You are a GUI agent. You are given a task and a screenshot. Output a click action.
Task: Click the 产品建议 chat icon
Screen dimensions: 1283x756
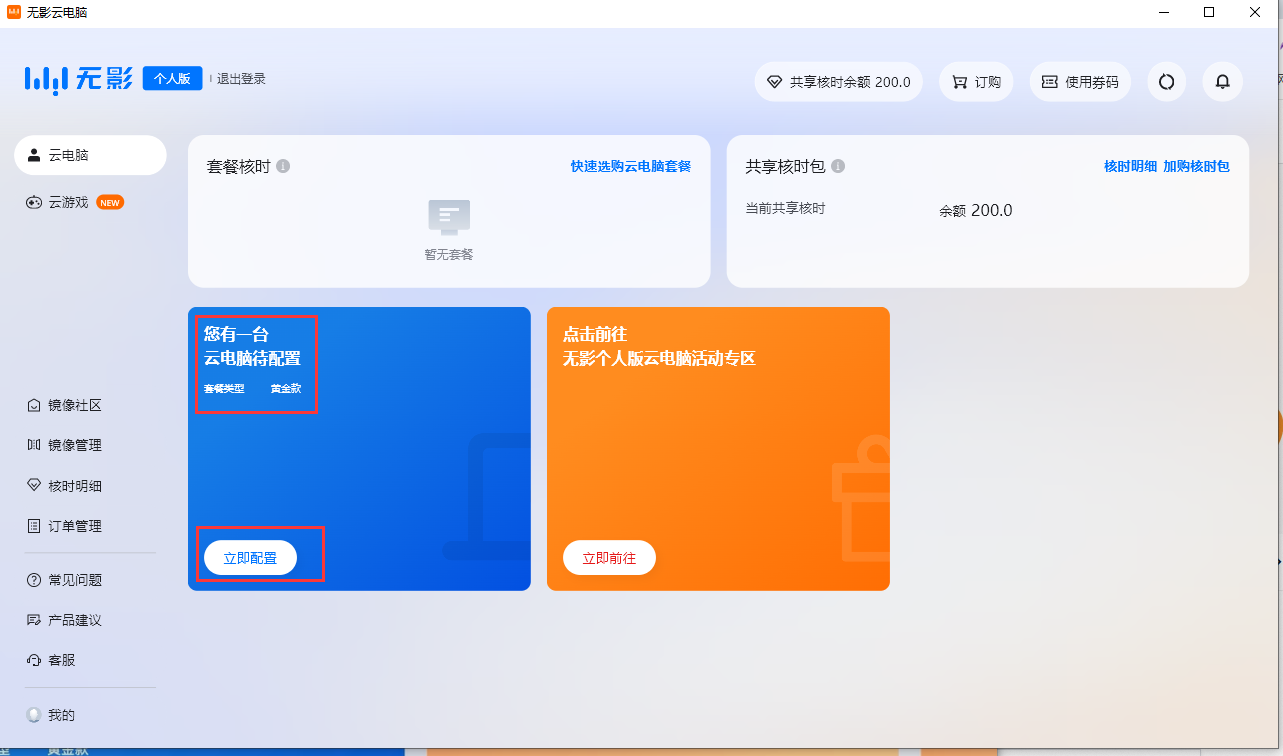pyautogui.click(x=34, y=620)
